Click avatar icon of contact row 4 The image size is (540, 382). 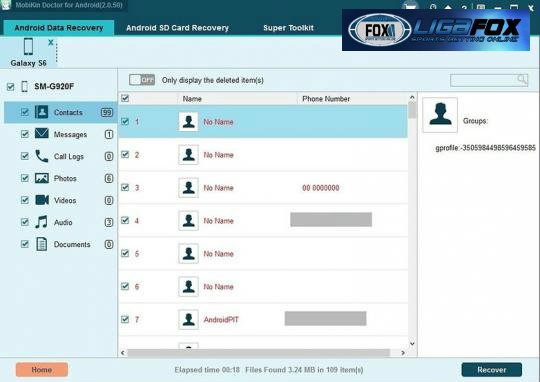(x=188, y=220)
